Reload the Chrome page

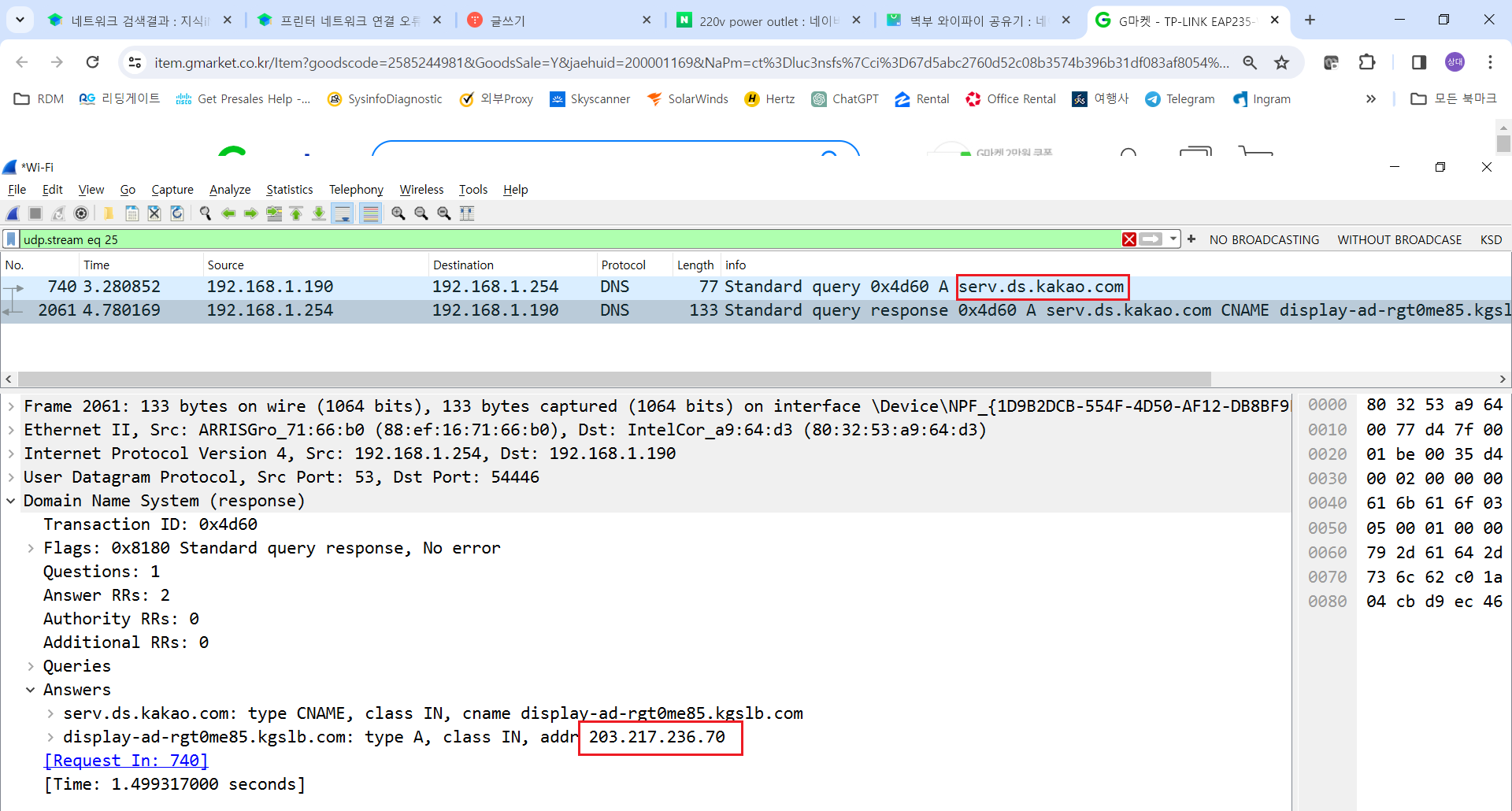click(x=93, y=62)
